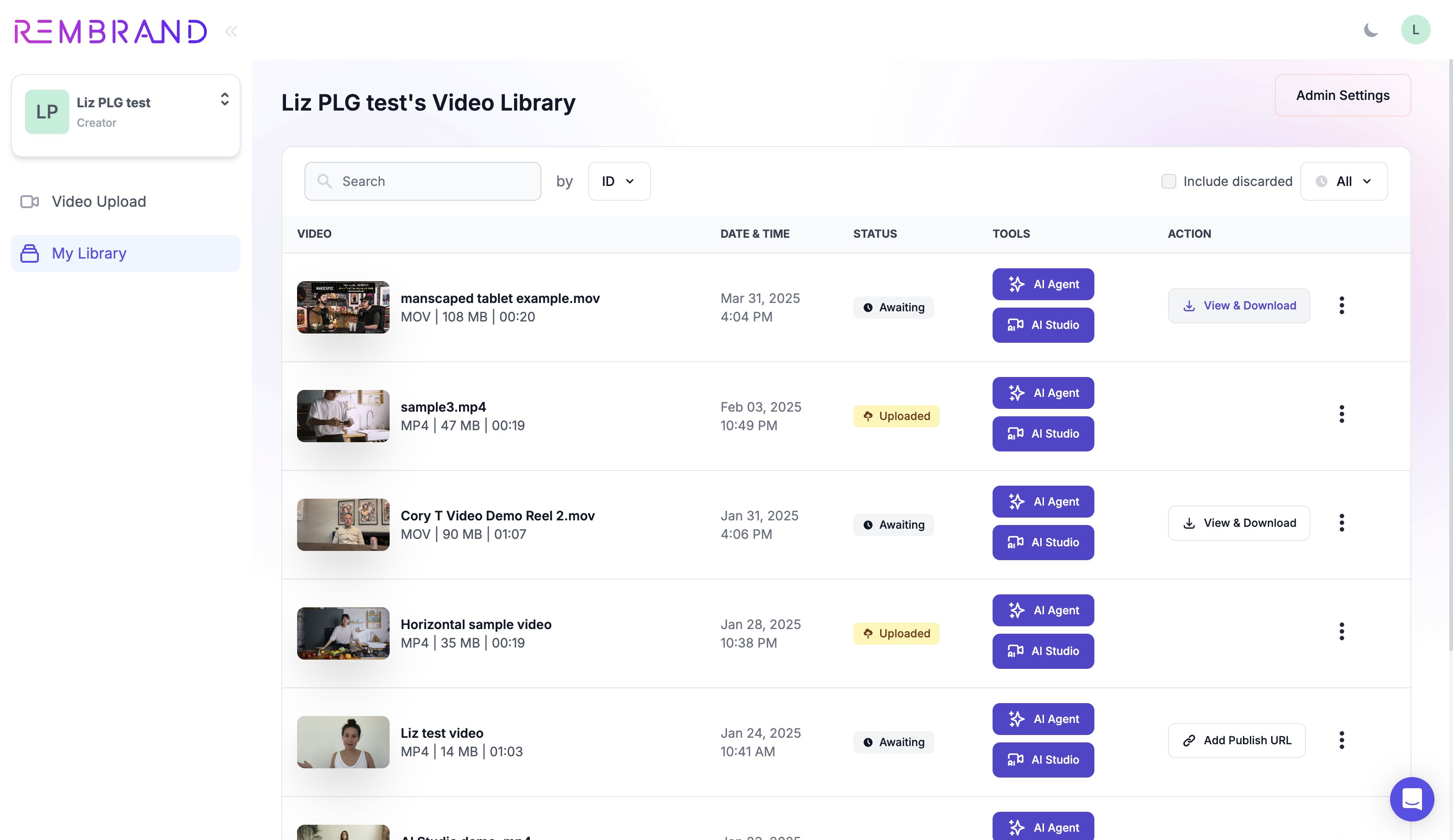Image resolution: width=1453 pixels, height=840 pixels.
Task: Click the VIDEO column header
Action: click(314, 234)
